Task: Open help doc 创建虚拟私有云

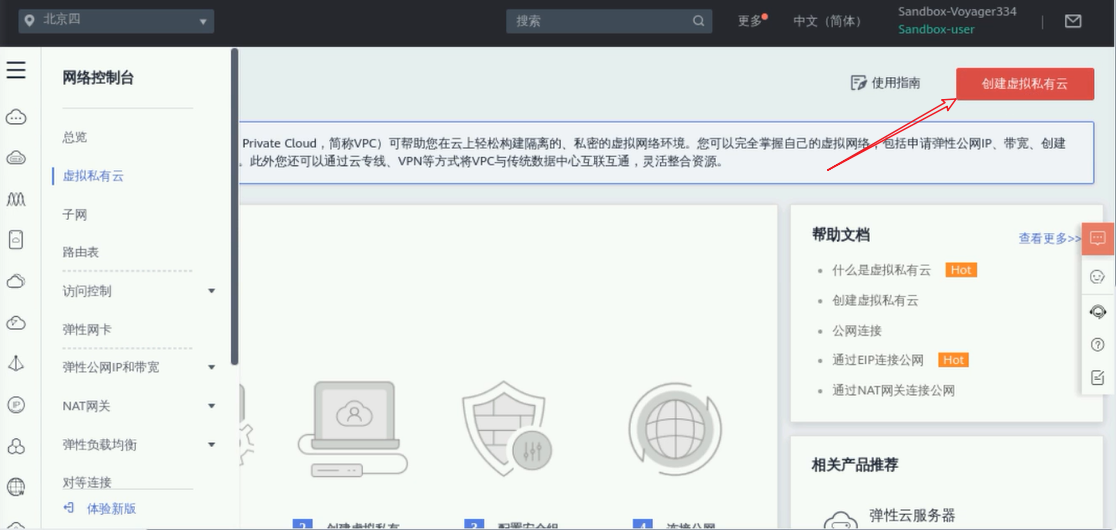Action: click(875, 300)
